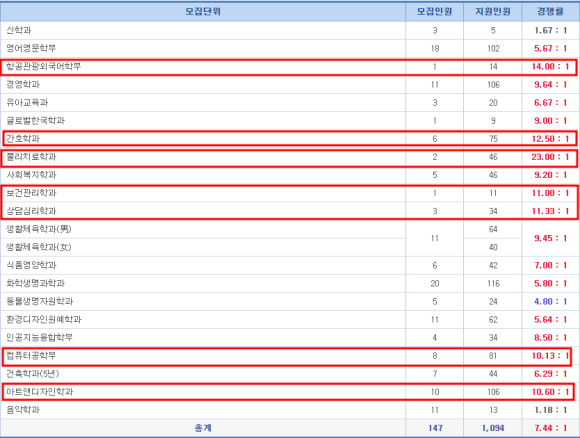This screenshot has width=580, height=438.
Task: Select the 영어영문학부 department name
Action: 31,48
